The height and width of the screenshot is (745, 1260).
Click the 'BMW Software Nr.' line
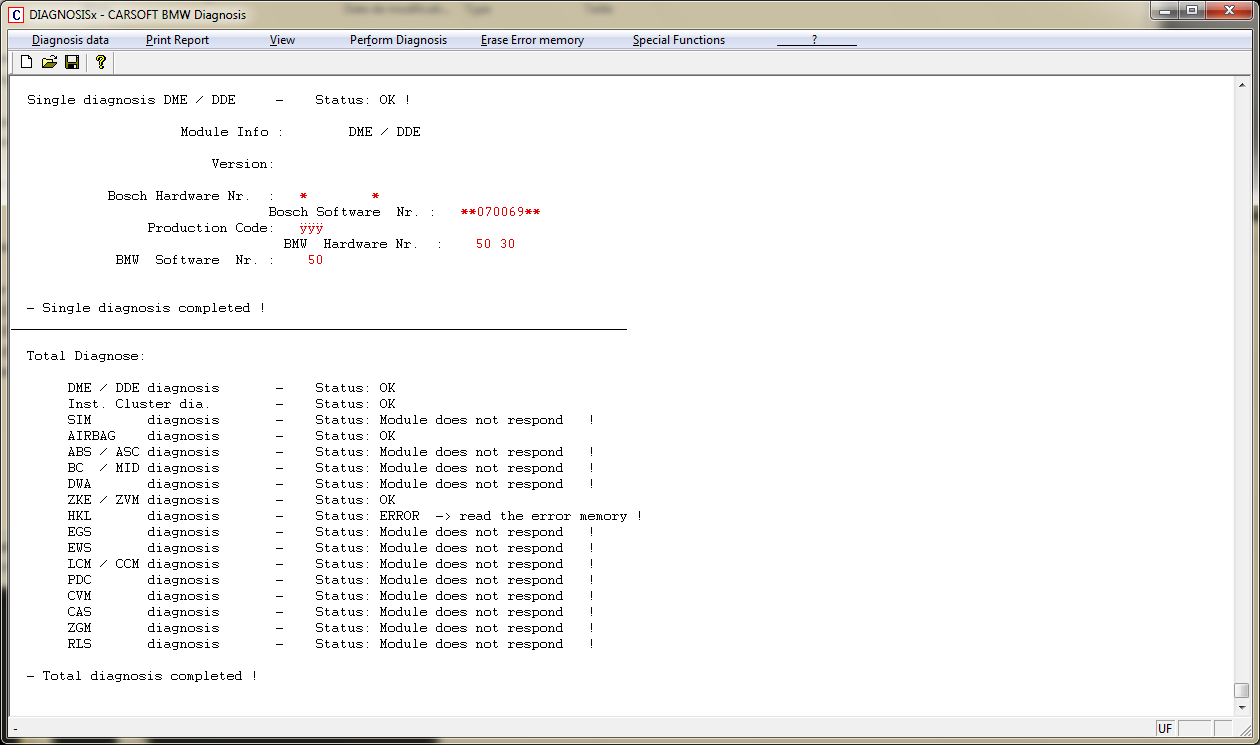point(219,260)
